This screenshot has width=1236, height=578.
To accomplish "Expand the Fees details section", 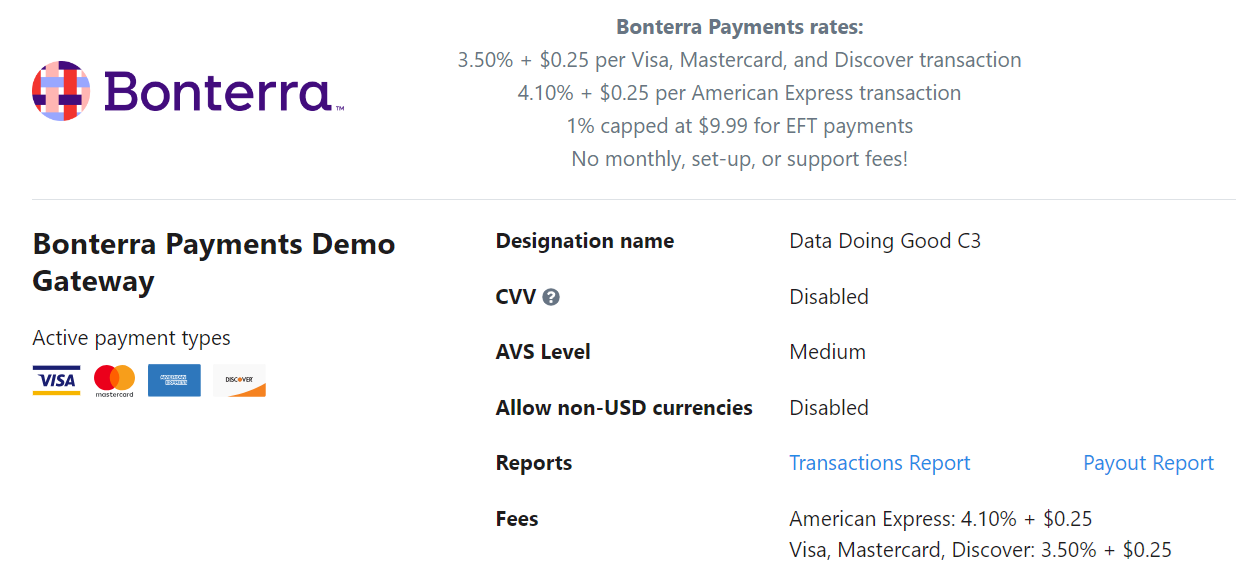I will tap(516, 518).
